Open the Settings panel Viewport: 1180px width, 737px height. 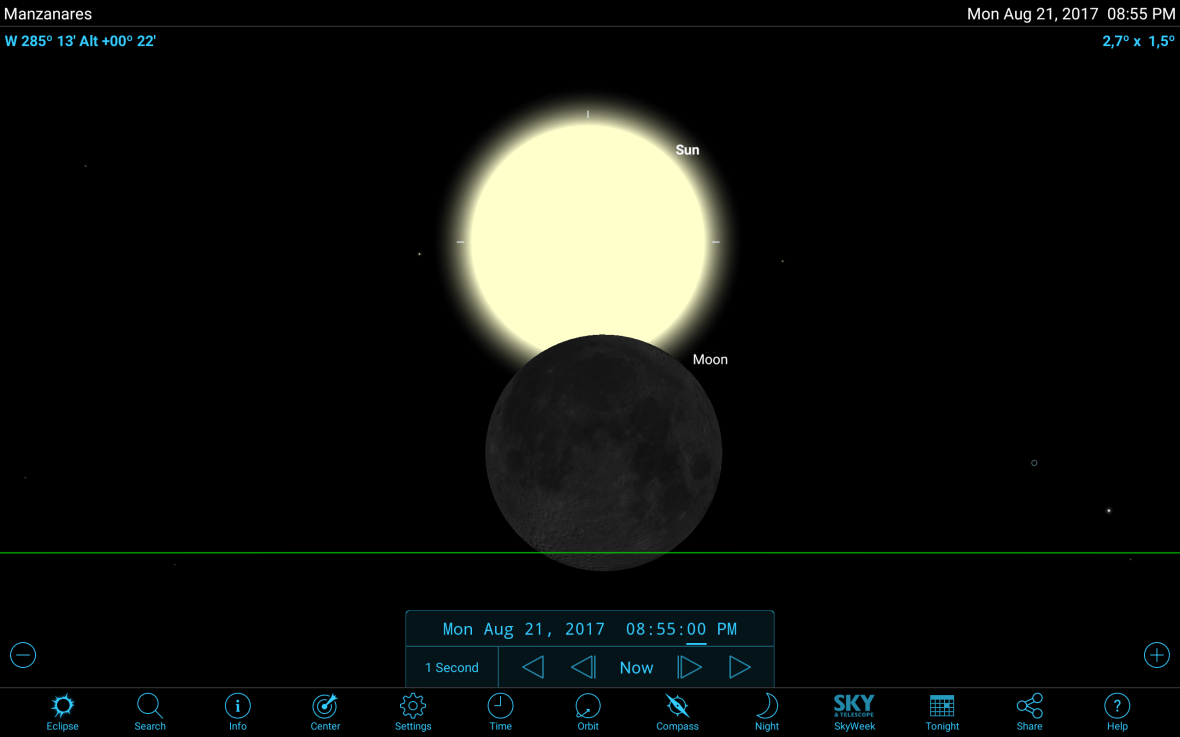(412, 711)
